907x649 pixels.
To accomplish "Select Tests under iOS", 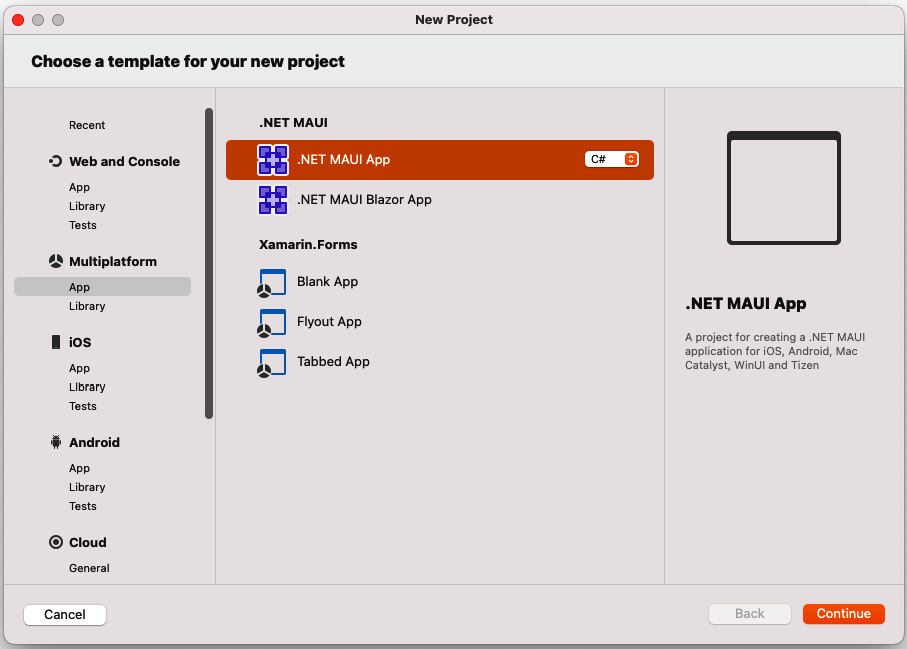I will [83, 406].
